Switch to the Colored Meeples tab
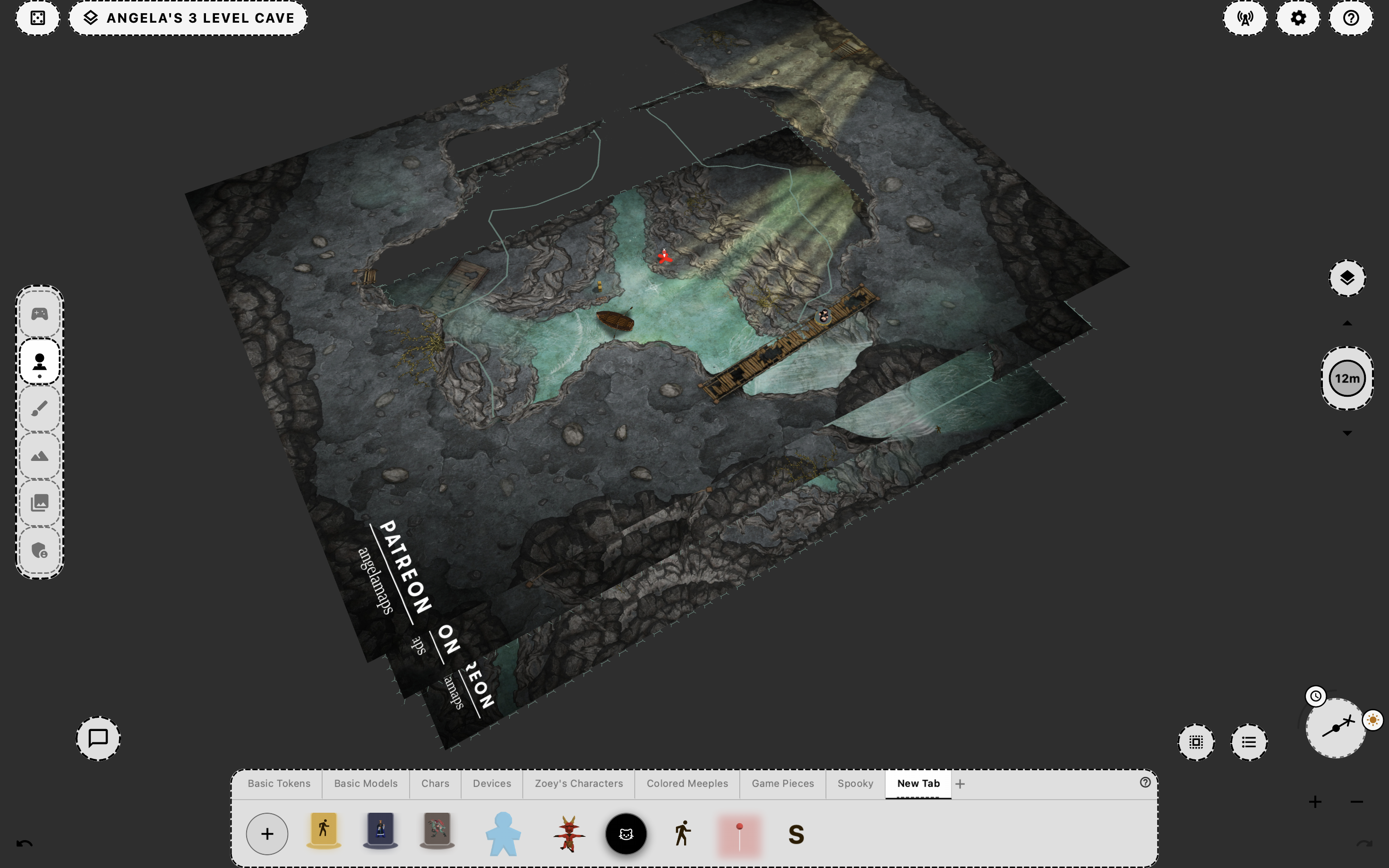The width and height of the screenshot is (1389, 868). [687, 783]
